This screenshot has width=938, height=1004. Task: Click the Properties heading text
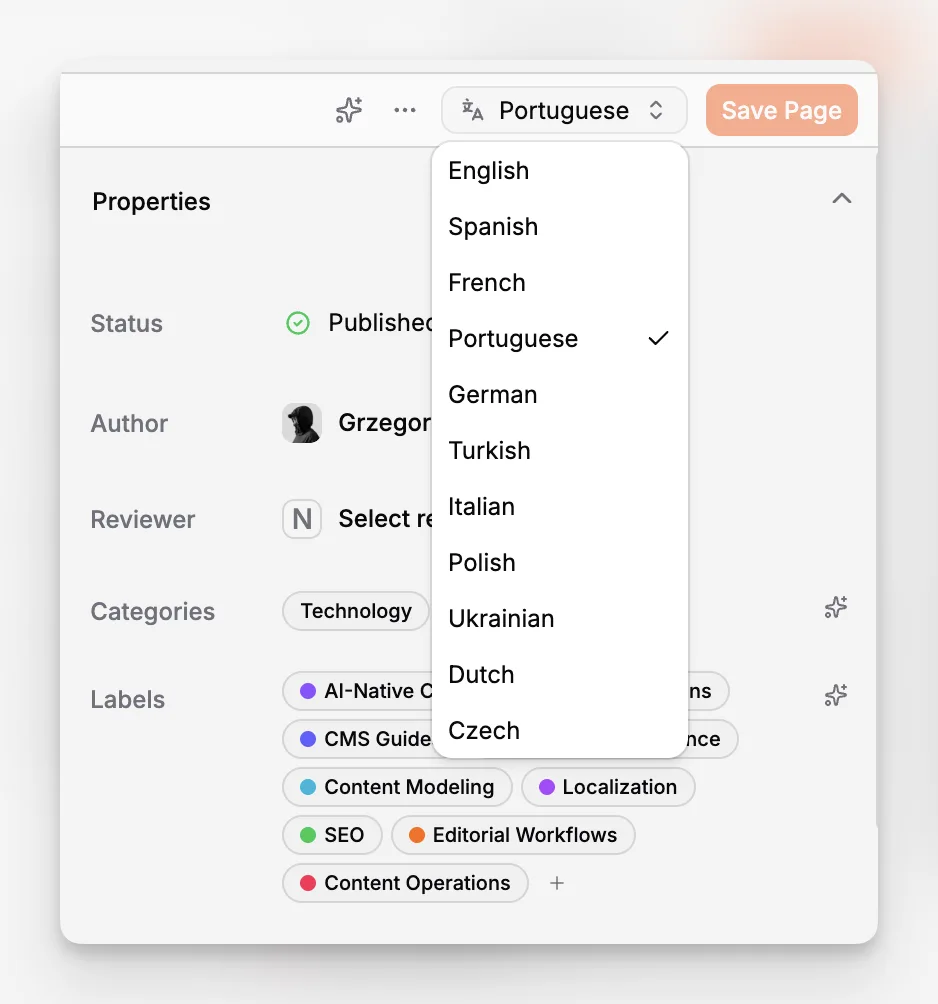point(151,202)
